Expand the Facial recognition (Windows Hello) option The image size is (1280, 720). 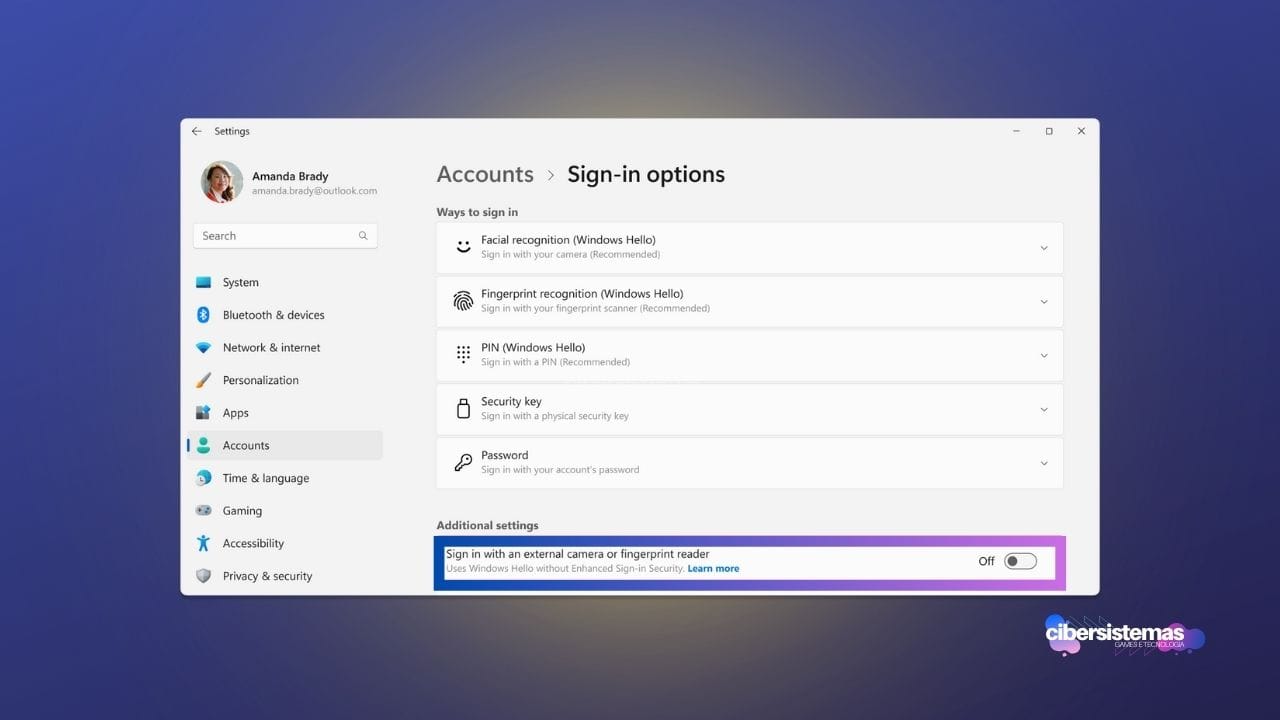(x=1043, y=248)
